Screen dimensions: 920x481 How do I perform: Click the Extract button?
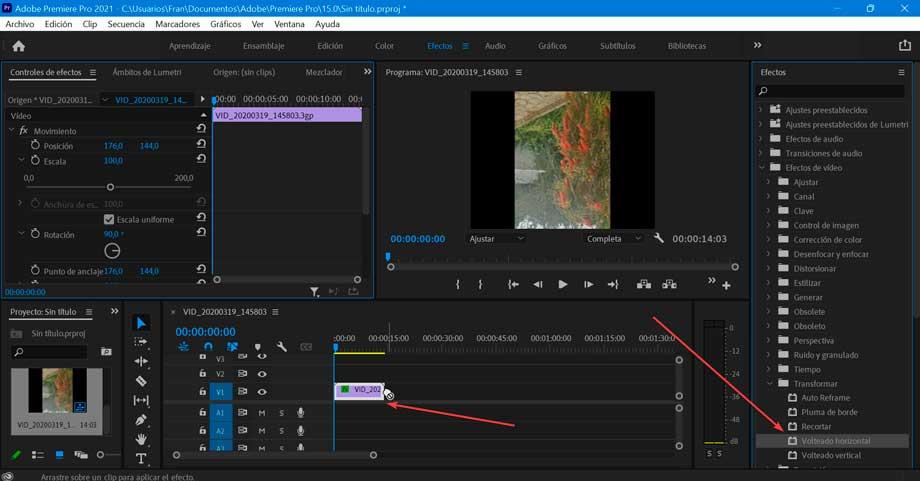(x=669, y=284)
